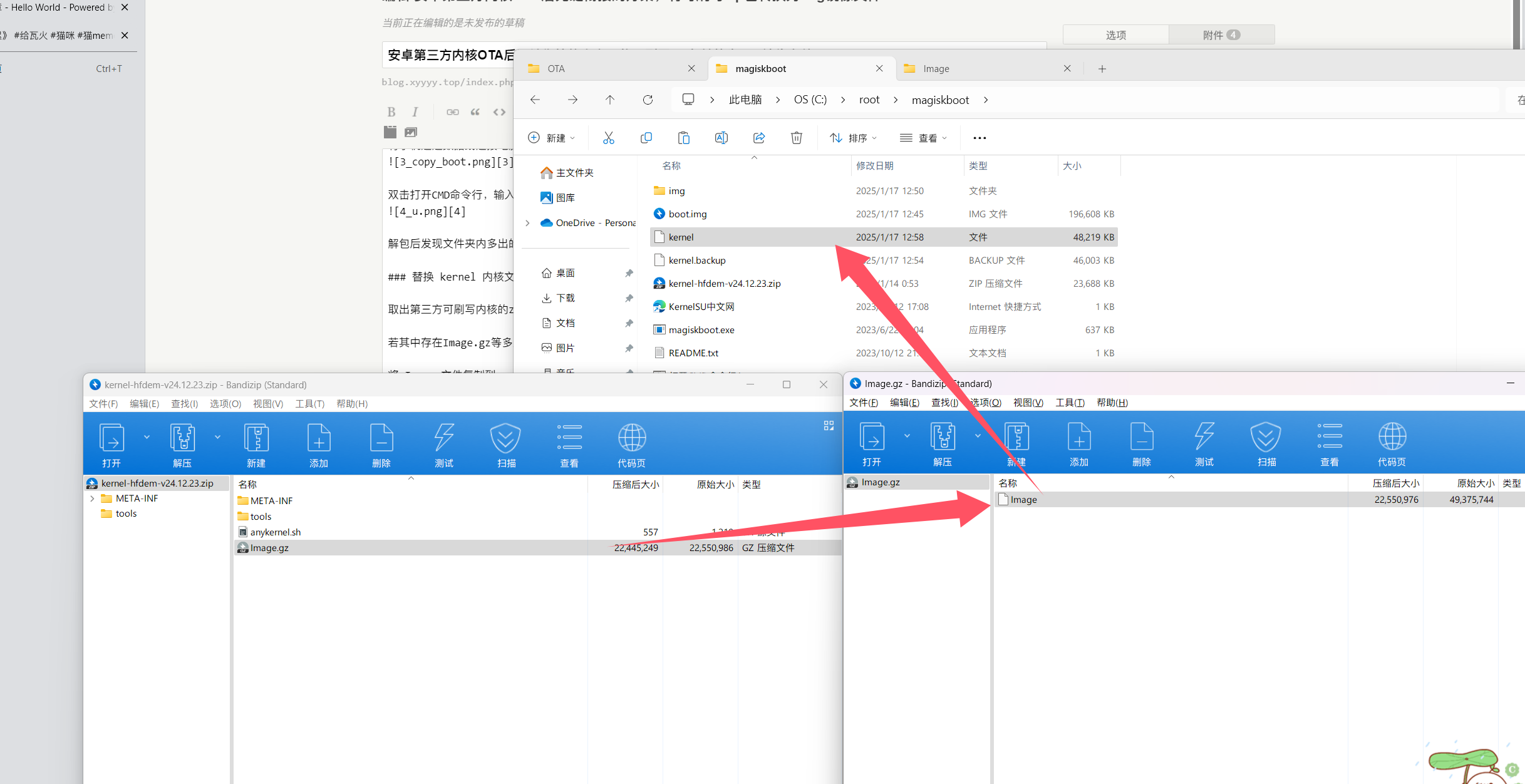Select kernel-hfdem-v24.12.23.zip file in Explorer
The image size is (1525, 784).
tap(884, 284)
